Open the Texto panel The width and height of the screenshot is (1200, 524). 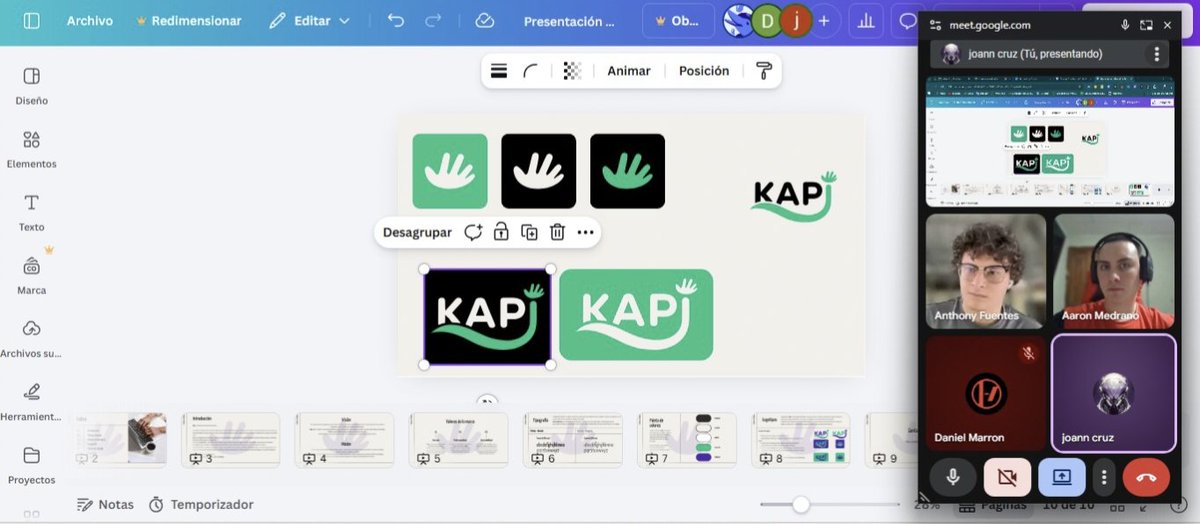31,212
